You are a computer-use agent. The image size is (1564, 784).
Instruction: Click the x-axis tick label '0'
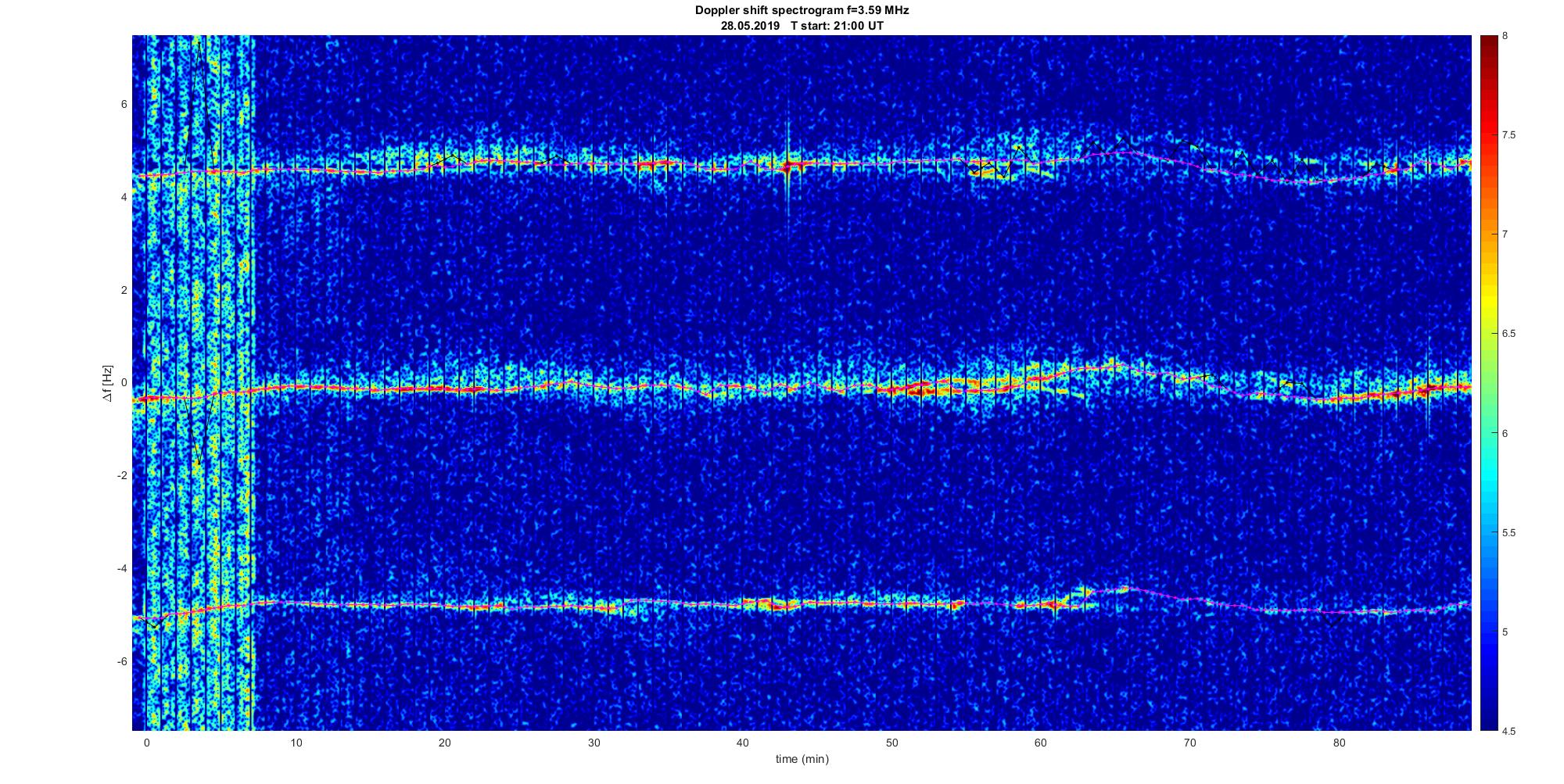(x=146, y=743)
